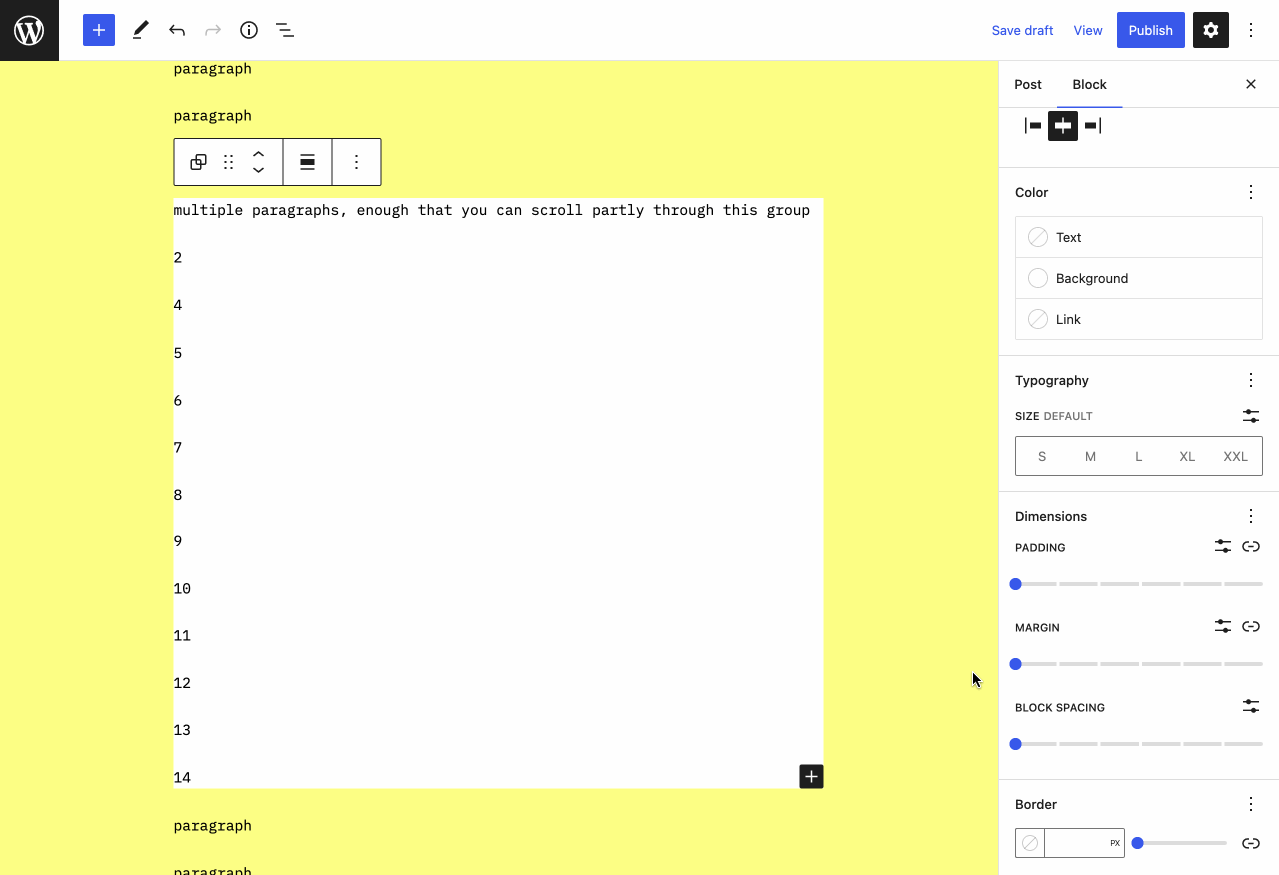Click the Undo arrow

[x=177, y=30]
